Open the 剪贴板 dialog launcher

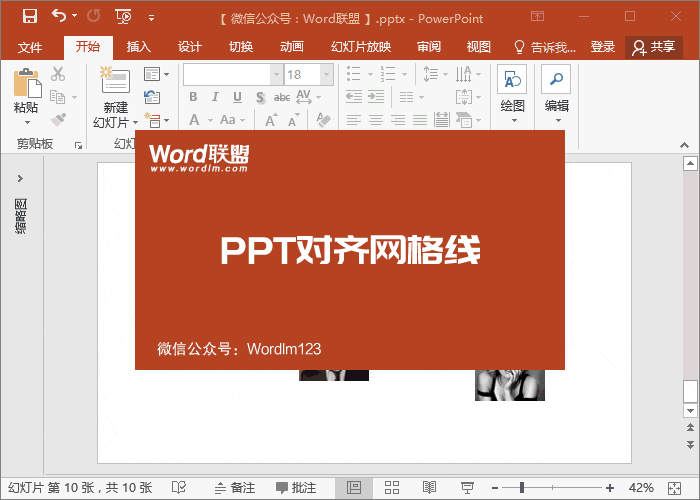tap(79, 145)
